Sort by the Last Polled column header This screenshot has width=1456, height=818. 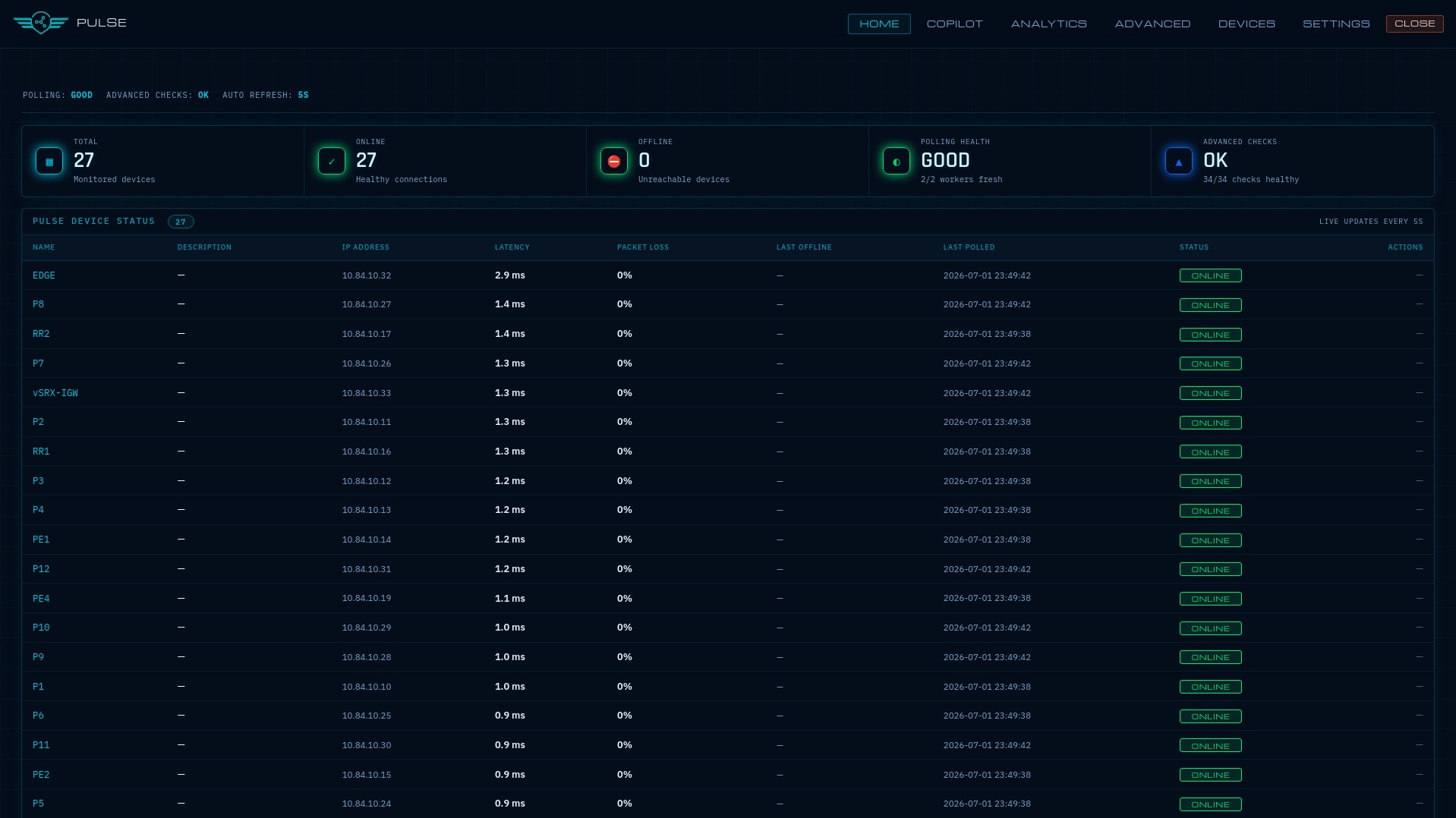[969, 247]
